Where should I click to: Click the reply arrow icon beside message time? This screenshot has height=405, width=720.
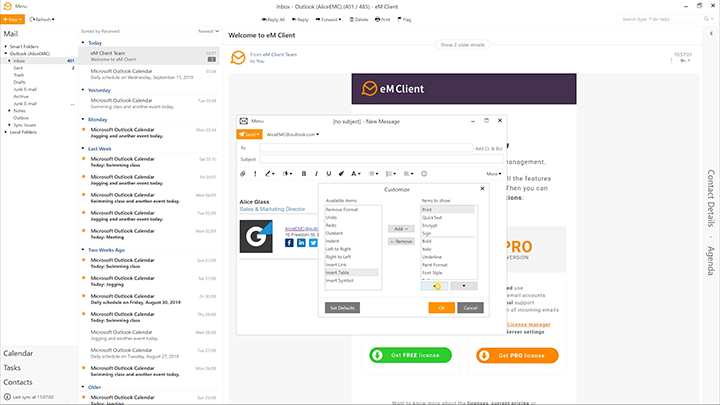(x=683, y=61)
